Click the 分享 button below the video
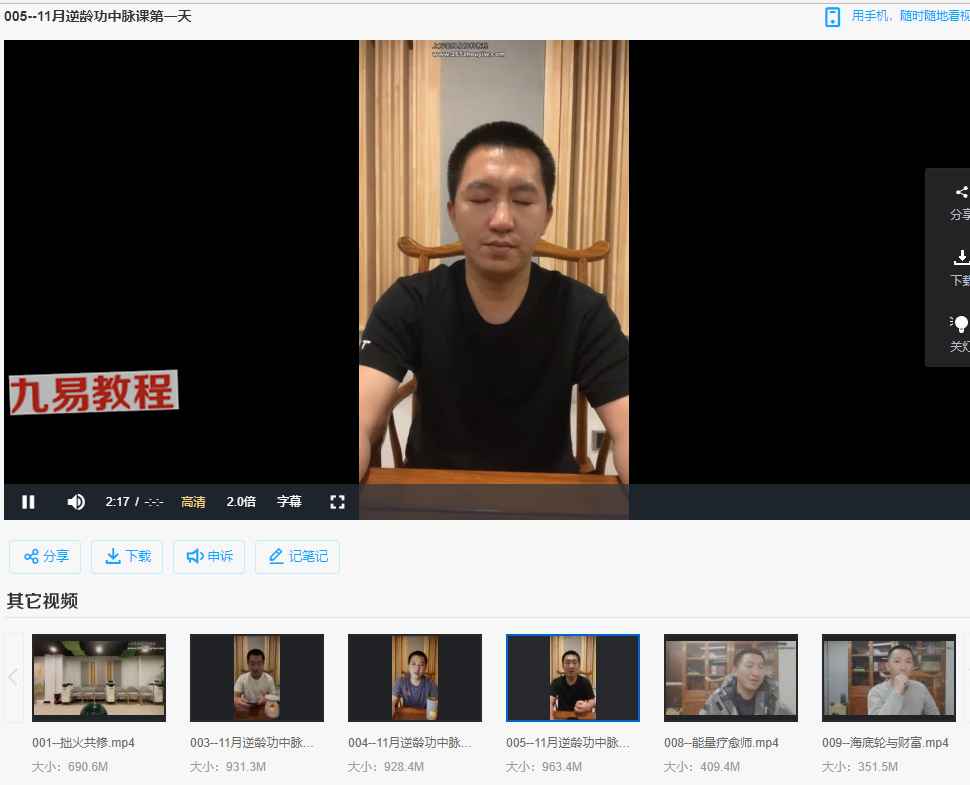The image size is (970, 785). (45, 557)
